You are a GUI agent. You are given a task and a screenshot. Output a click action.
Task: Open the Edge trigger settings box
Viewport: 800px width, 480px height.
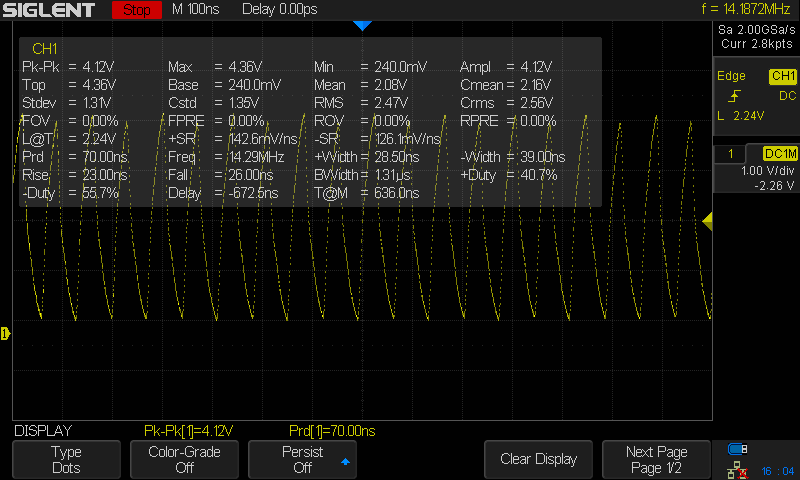(755, 95)
